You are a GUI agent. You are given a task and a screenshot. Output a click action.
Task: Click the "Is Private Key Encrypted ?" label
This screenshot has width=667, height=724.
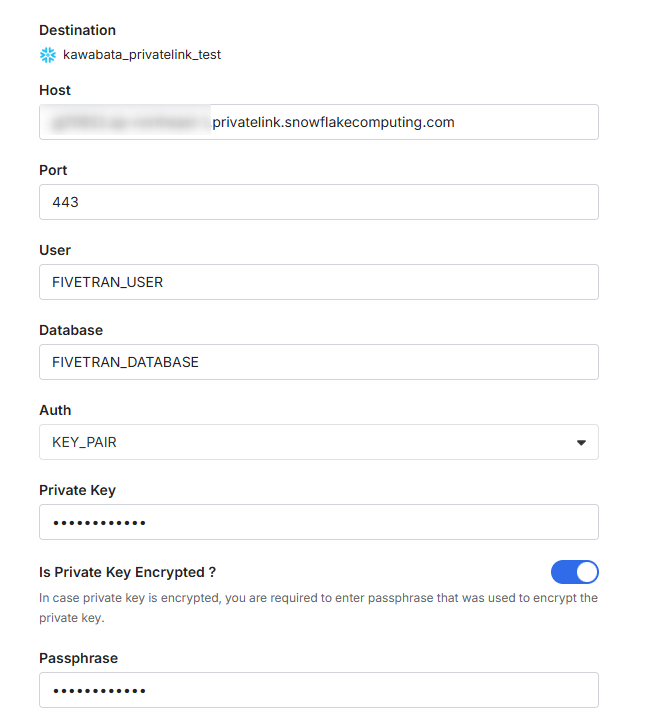[x=128, y=572]
